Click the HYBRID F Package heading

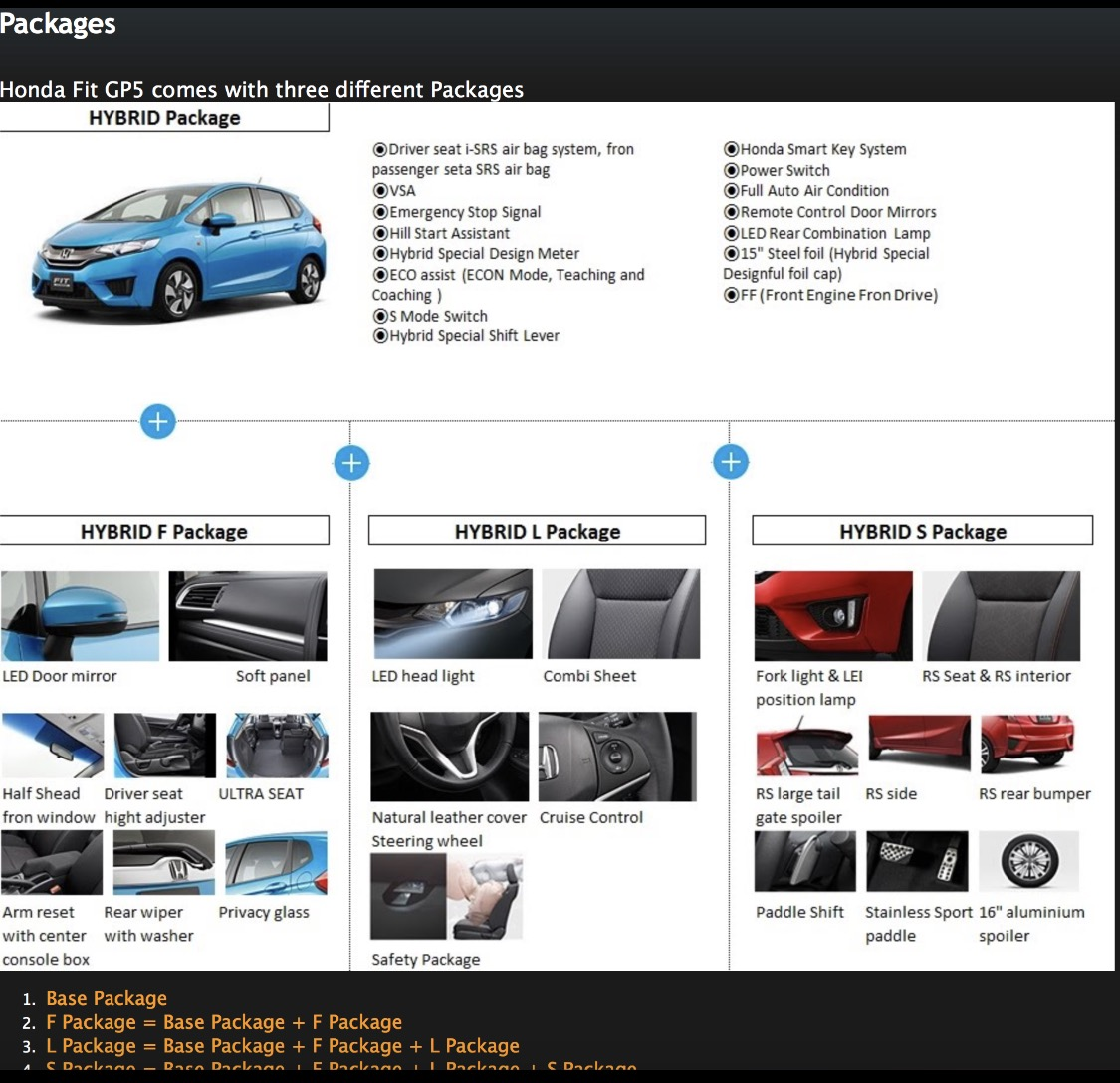point(164,531)
